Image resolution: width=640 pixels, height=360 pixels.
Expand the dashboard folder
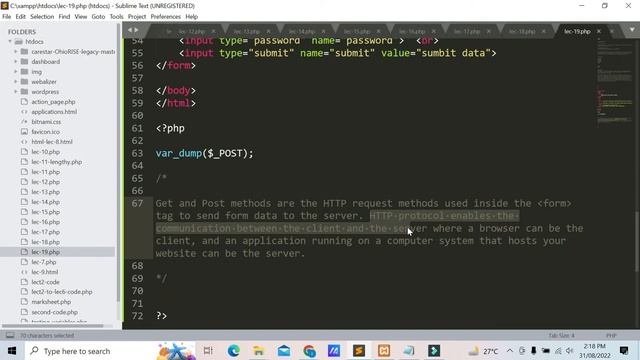16,62
